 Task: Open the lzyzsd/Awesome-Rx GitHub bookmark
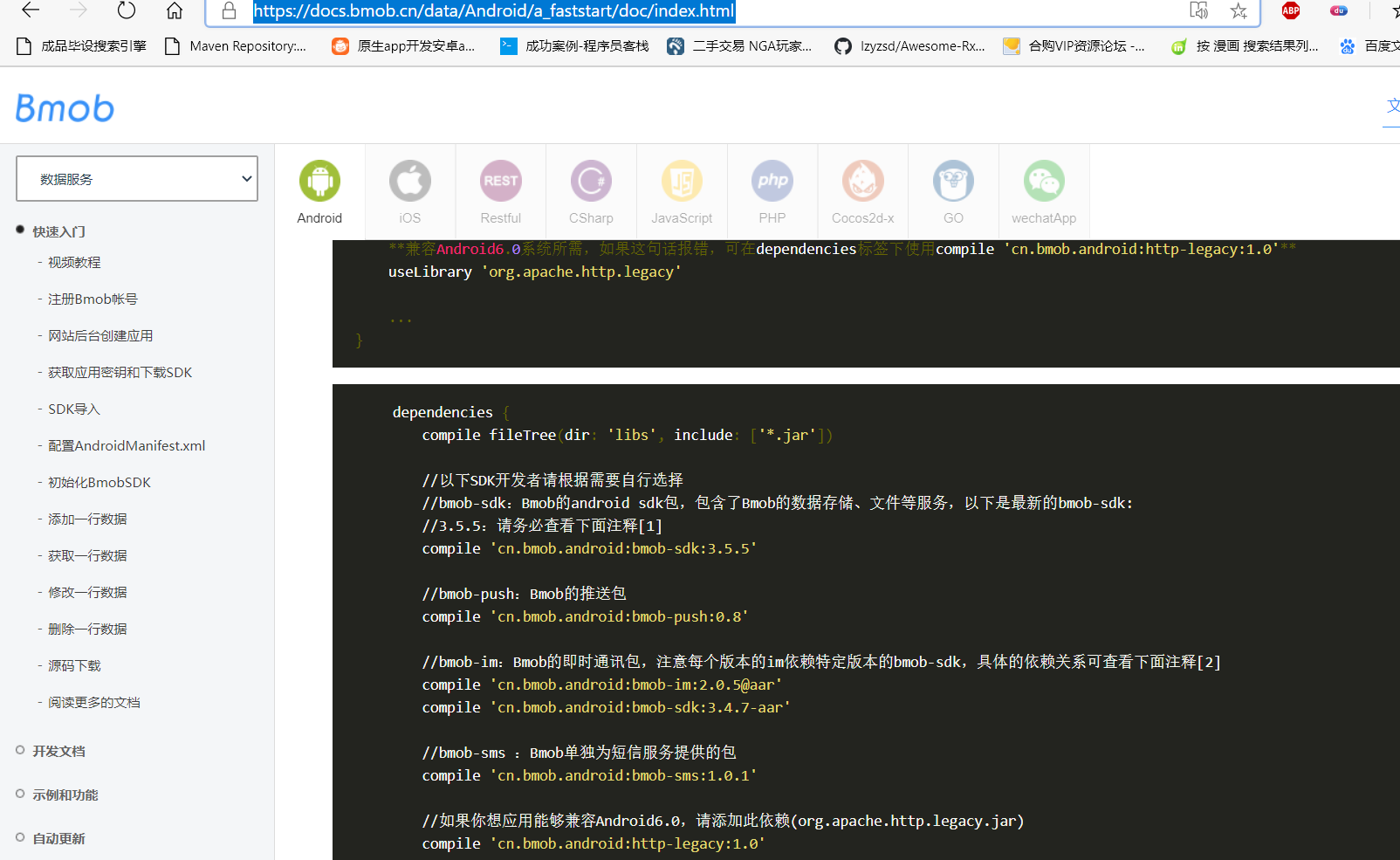pyautogui.click(x=910, y=46)
